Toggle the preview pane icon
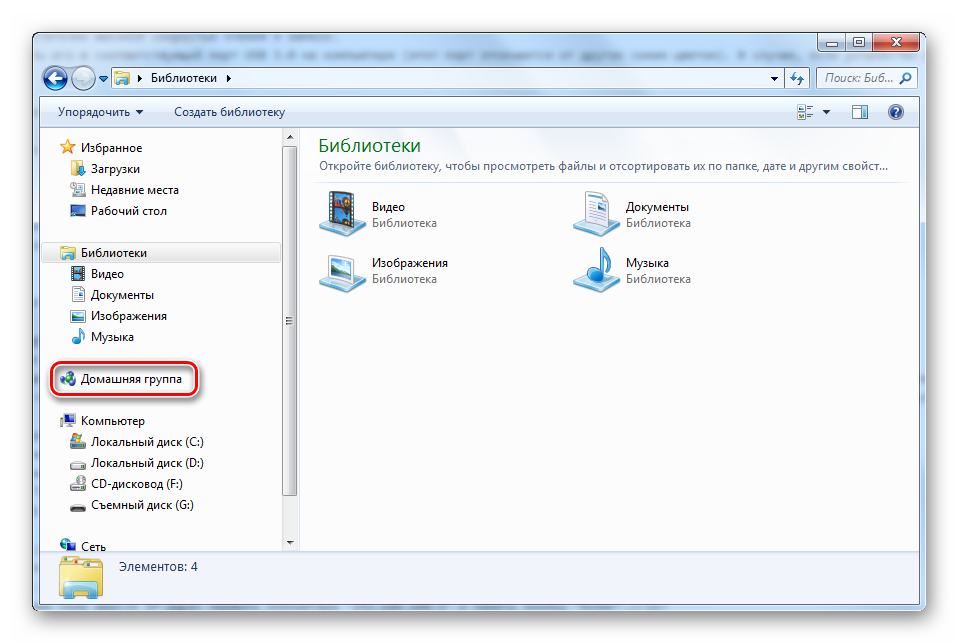Viewport: 959px width, 644px height. click(860, 112)
